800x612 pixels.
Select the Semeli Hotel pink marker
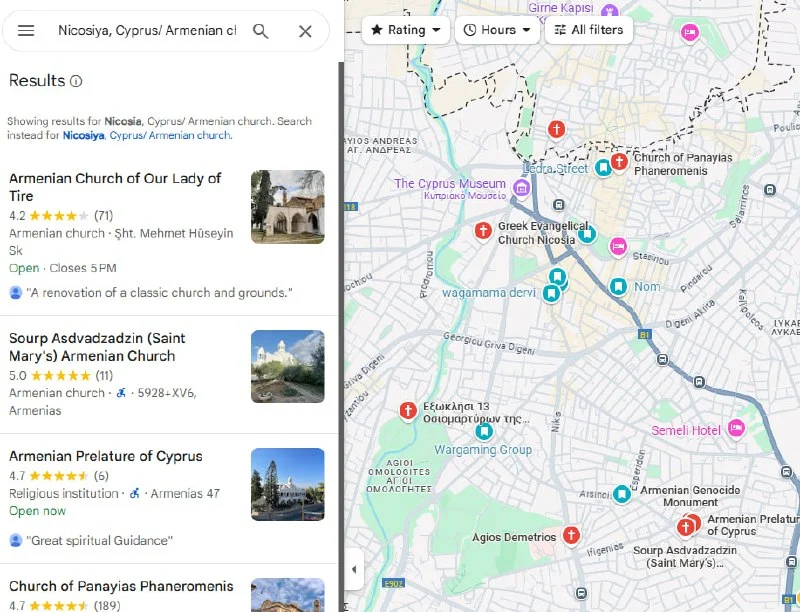coord(736,428)
